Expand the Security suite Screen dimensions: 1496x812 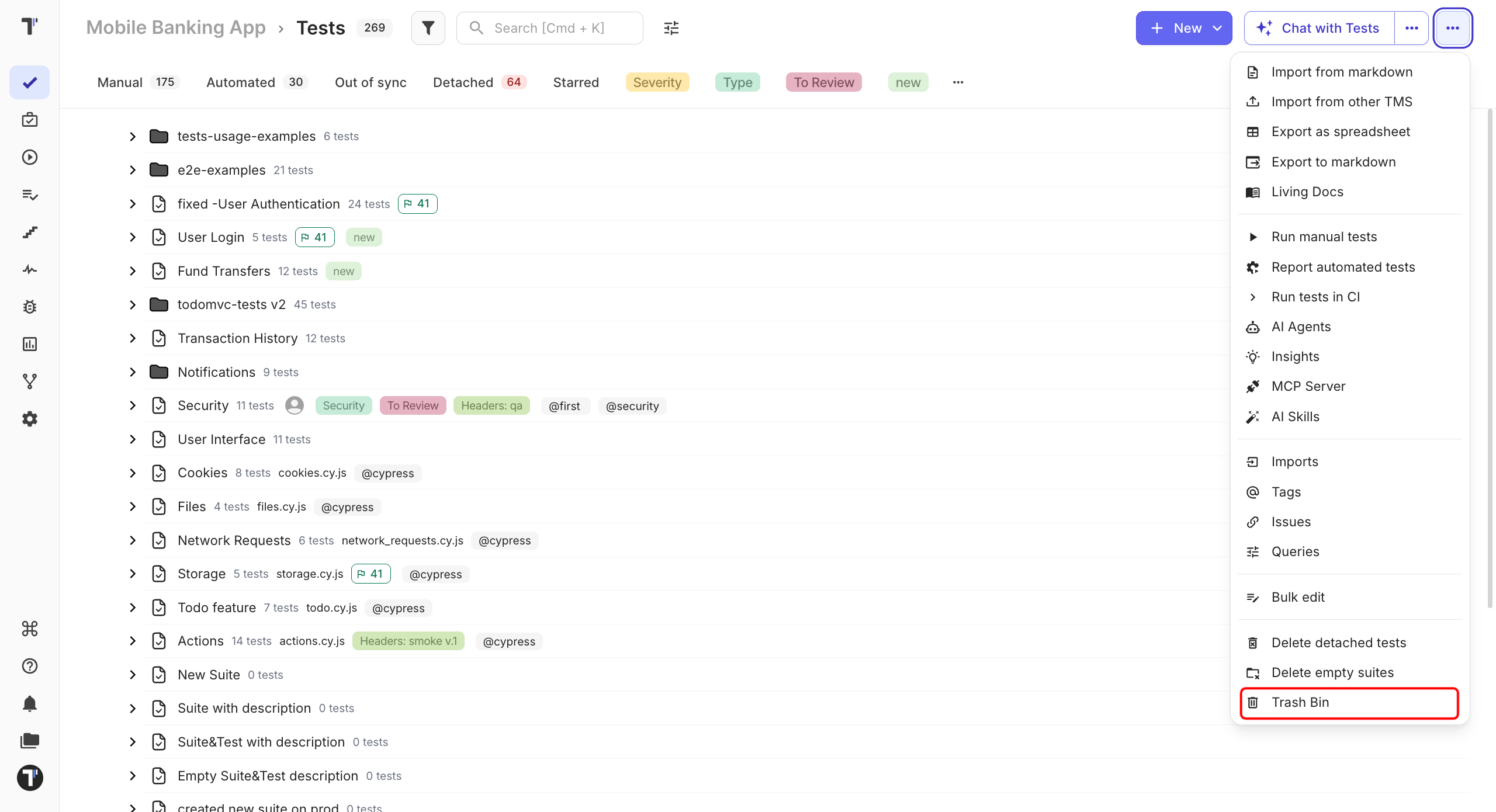click(133, 405)
